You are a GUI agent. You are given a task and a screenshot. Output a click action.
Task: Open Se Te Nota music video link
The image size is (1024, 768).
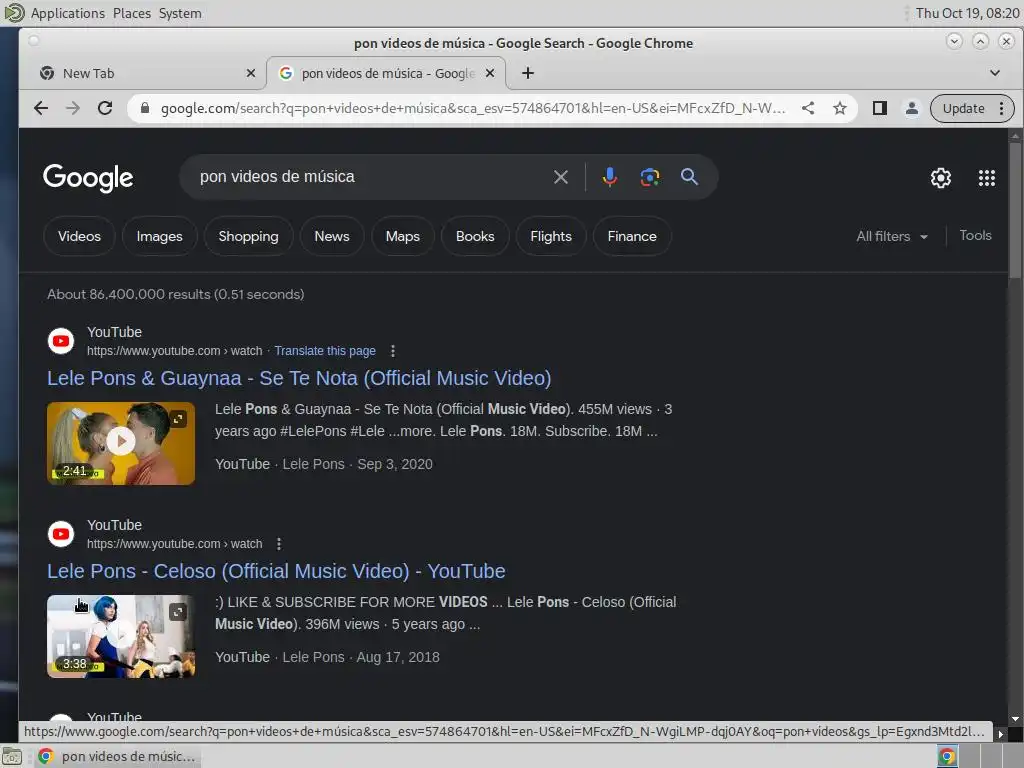(x=298, y=378)
